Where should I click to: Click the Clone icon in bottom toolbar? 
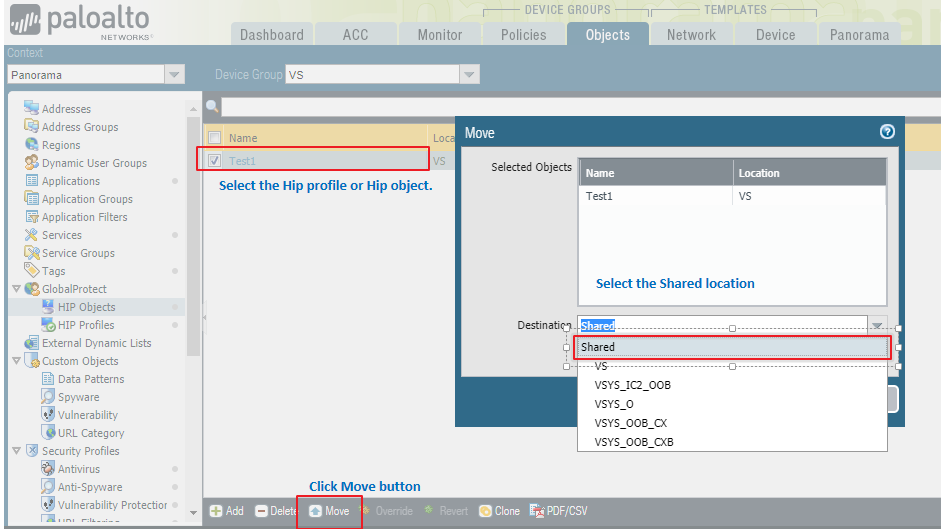pos(486,511)
